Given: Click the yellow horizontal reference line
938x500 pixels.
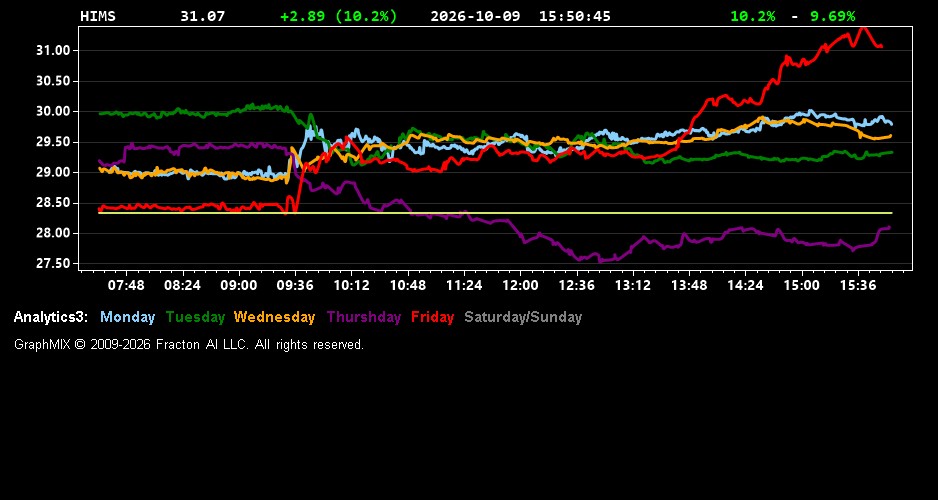Looking at the screenshot, I should pyautogui.click(x=495, y=213).
